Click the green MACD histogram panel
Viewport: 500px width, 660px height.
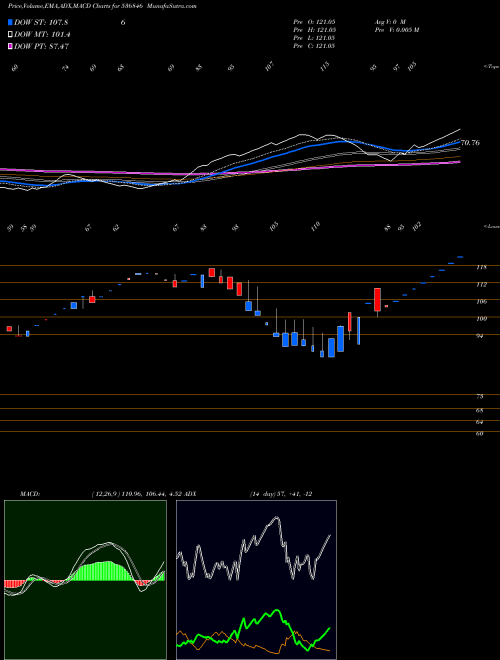85,580
